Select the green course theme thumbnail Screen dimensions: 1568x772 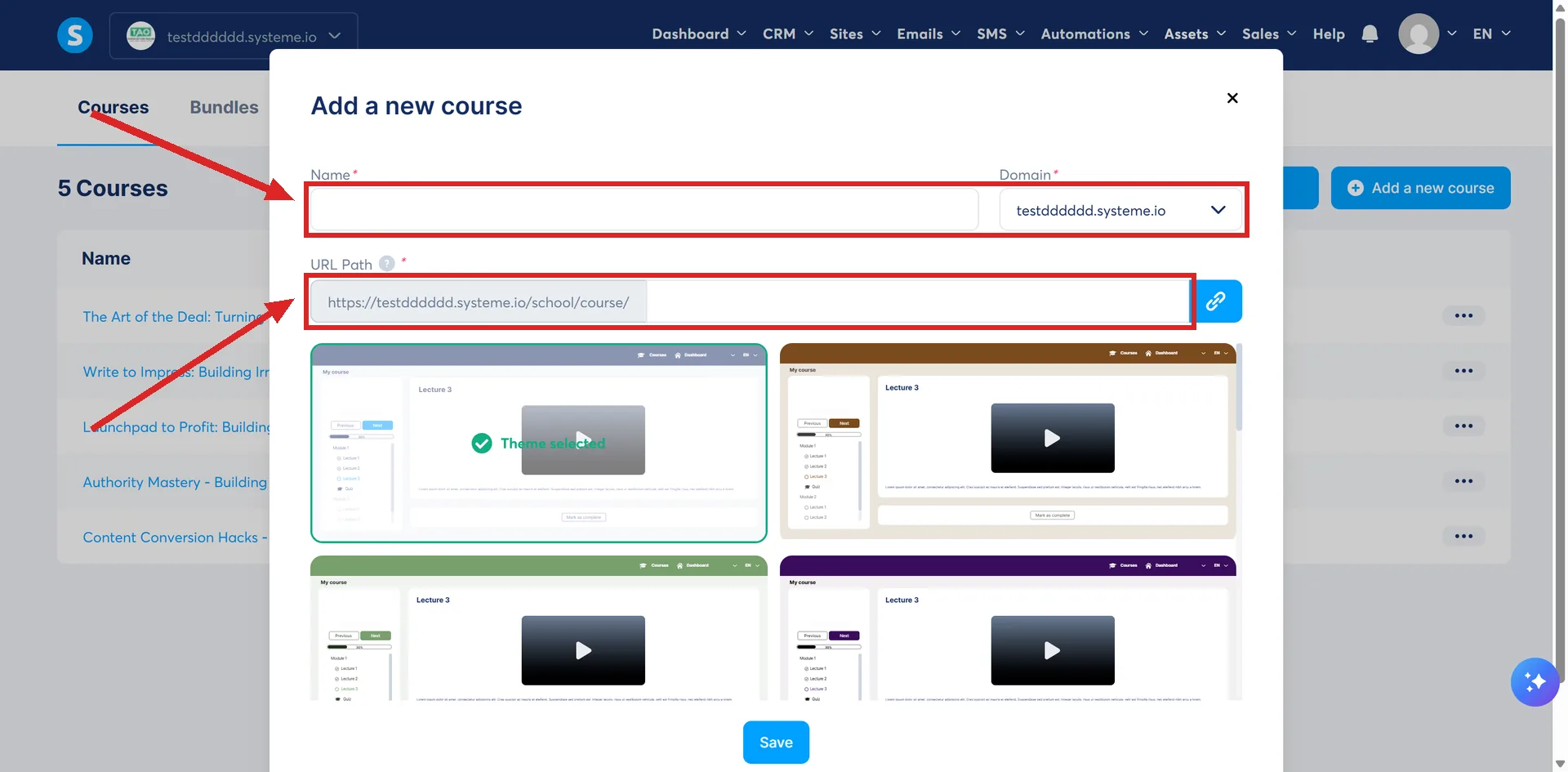pos(539,628)
